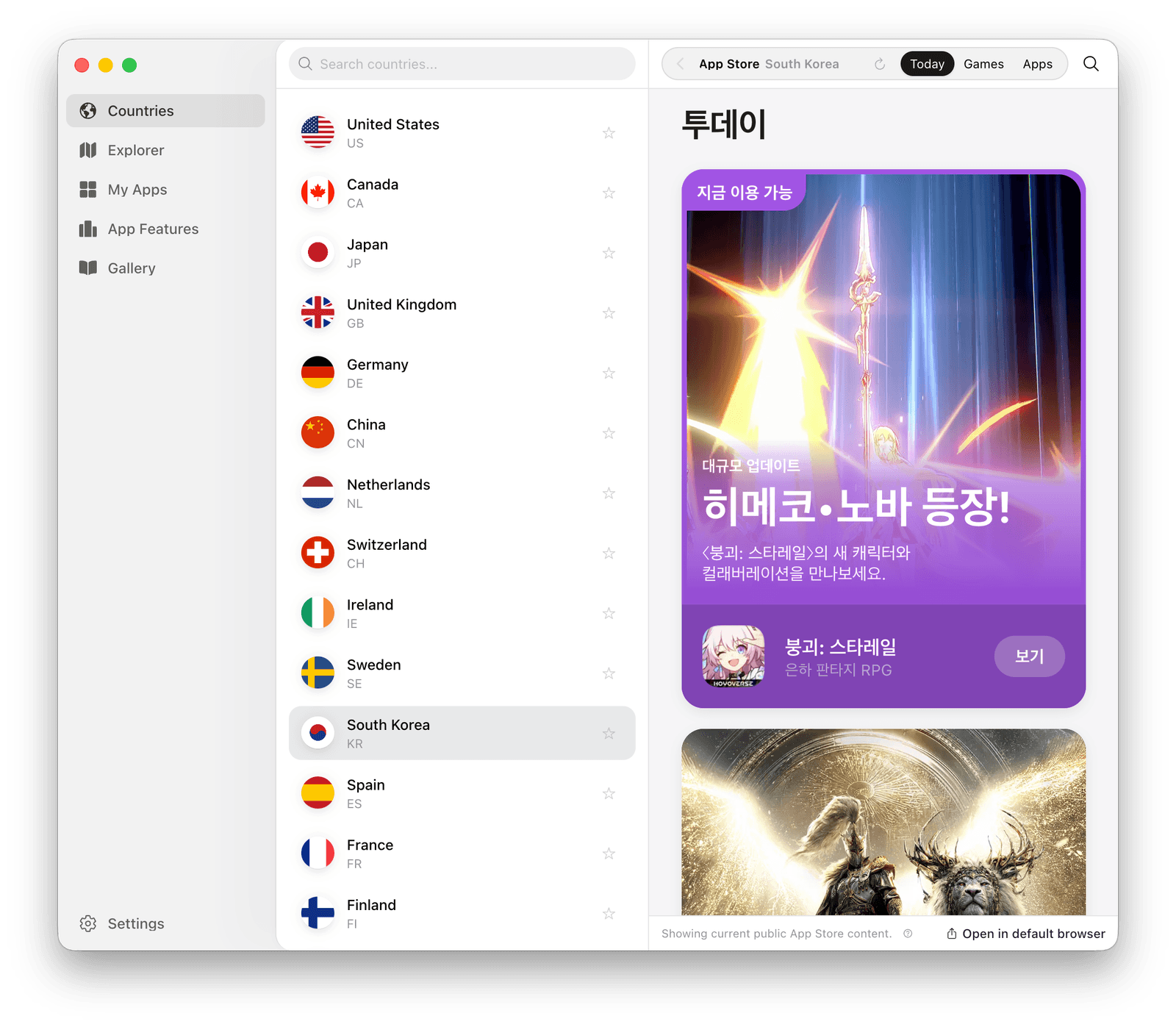Click the Countries globe icon in sidebar
1176x1027 pixels.
pos(88,111)
